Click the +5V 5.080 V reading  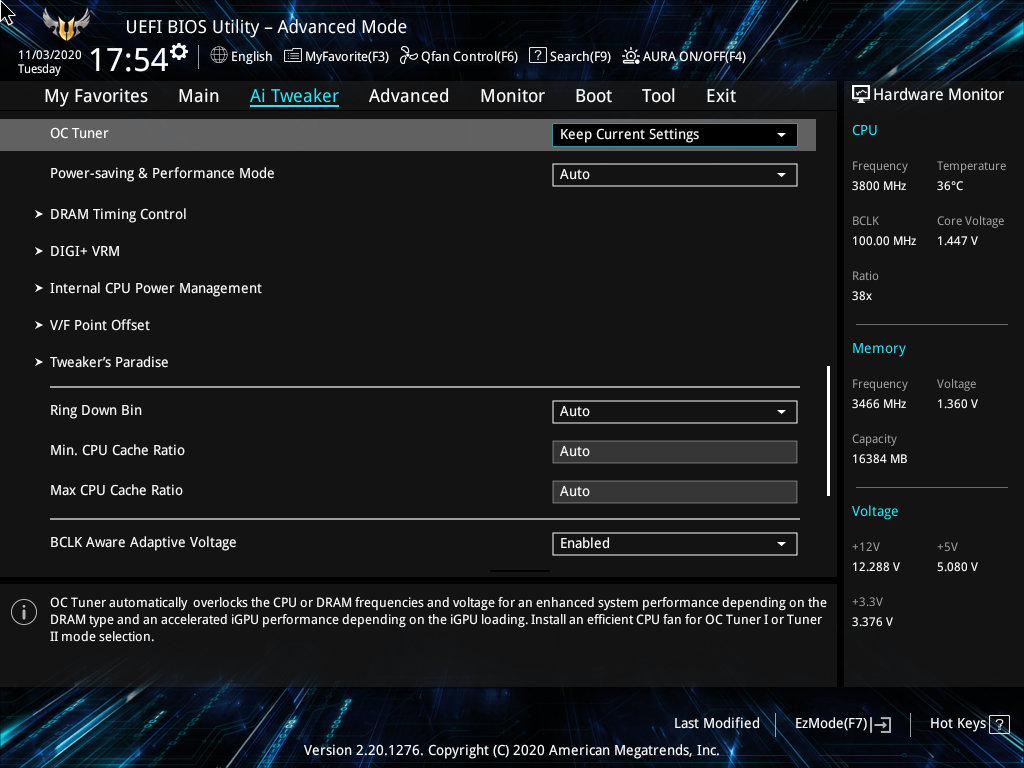957,567
